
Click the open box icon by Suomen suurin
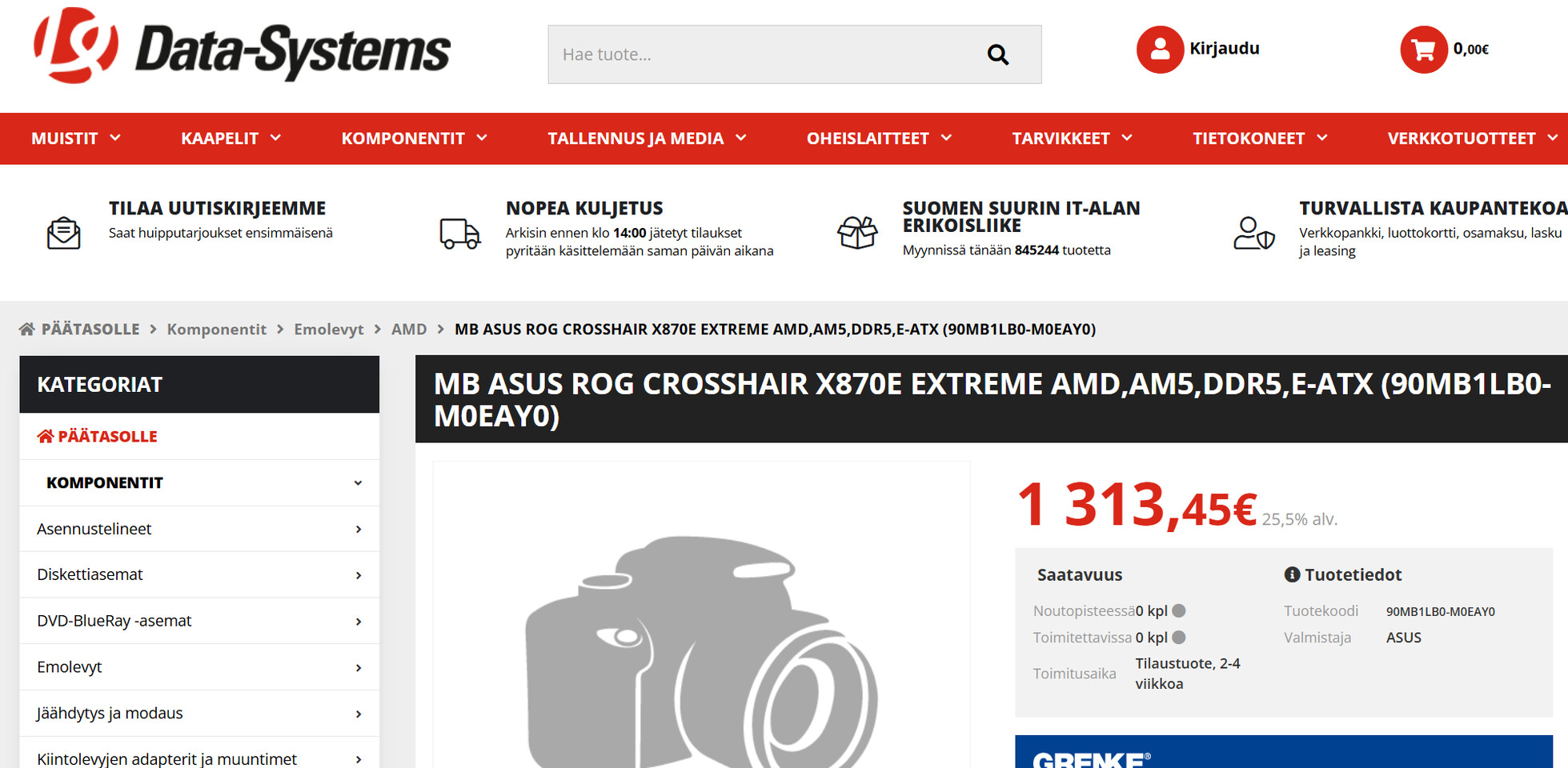point(857,233)
